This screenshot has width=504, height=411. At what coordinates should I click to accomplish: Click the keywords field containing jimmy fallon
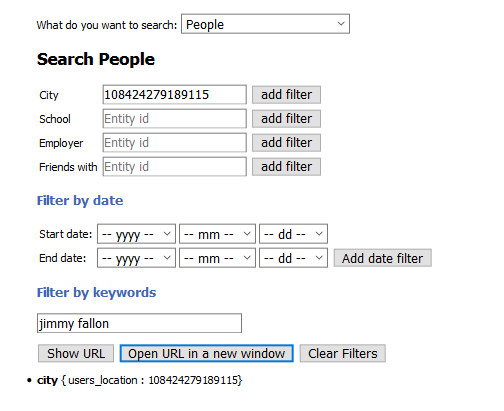(139, 323)
